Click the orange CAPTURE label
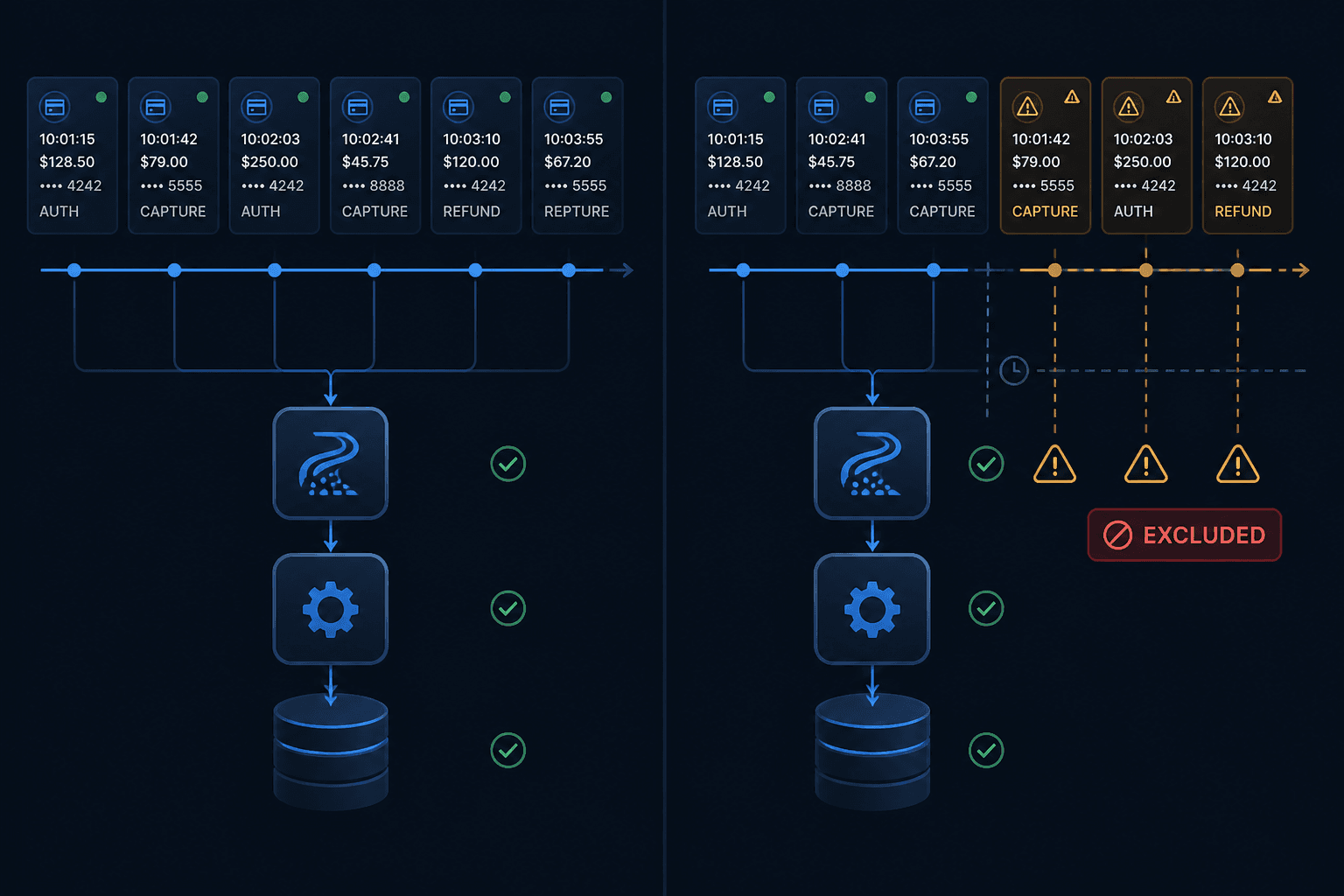 1045,212
